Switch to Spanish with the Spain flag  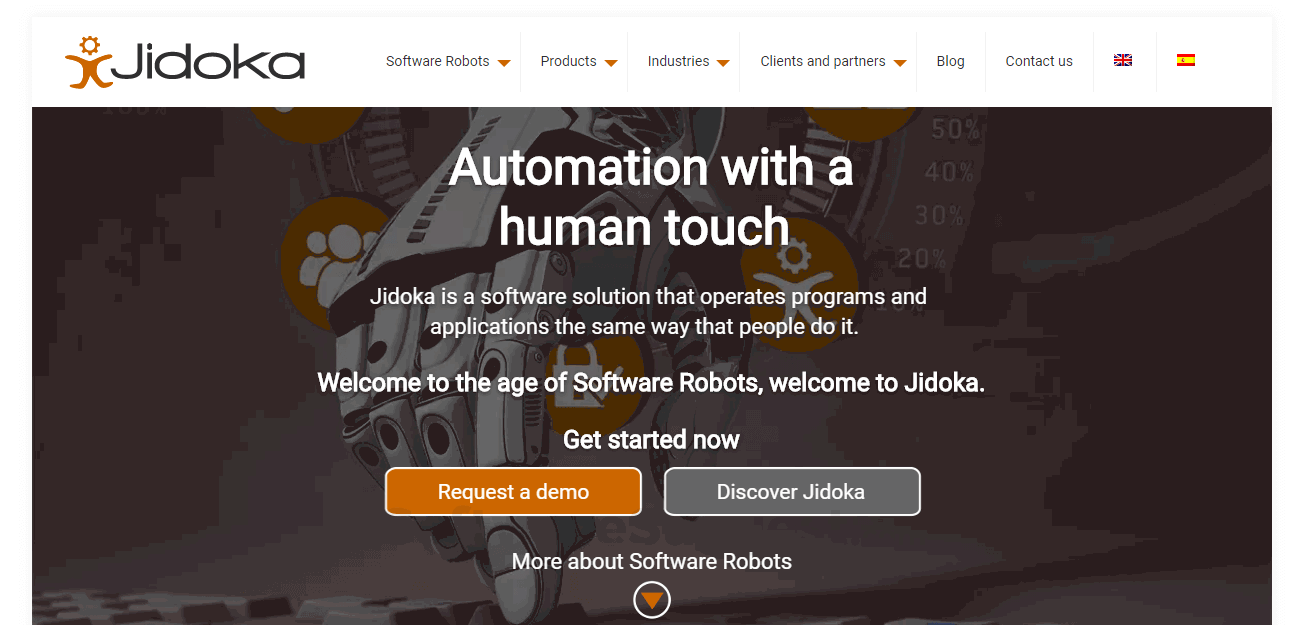1186,60
